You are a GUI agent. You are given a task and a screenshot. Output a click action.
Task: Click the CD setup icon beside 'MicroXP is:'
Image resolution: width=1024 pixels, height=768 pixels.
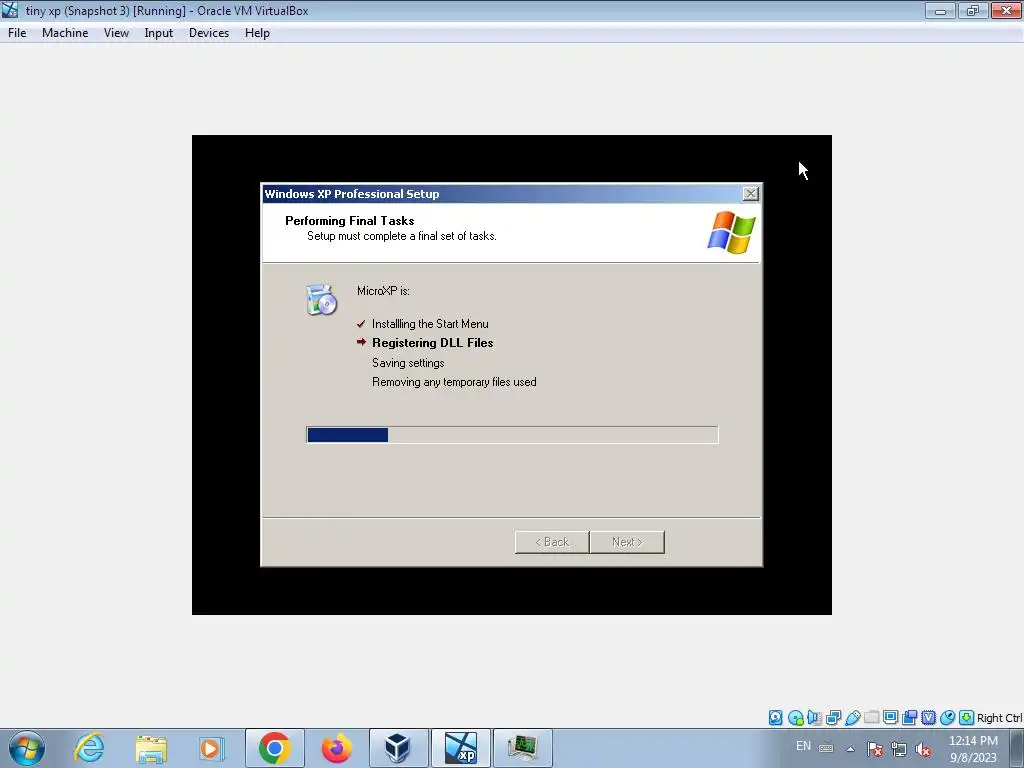point(321,300)
